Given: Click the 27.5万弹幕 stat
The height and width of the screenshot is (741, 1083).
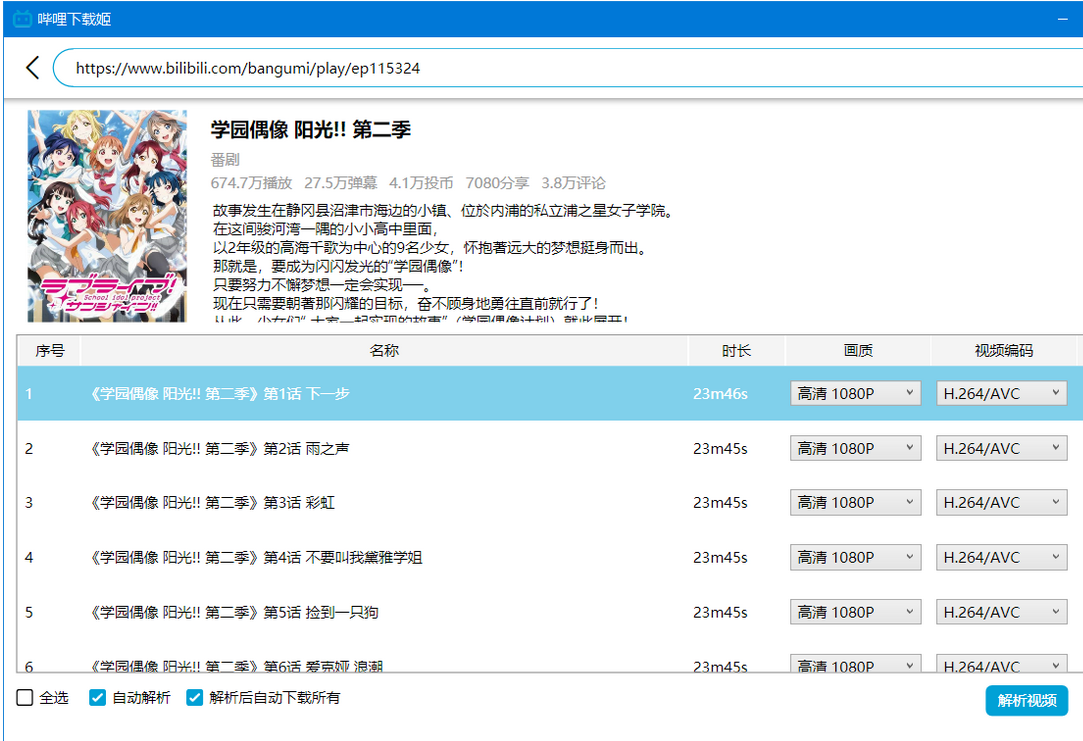Looking at the screenshot, I should tap(341, 183).
